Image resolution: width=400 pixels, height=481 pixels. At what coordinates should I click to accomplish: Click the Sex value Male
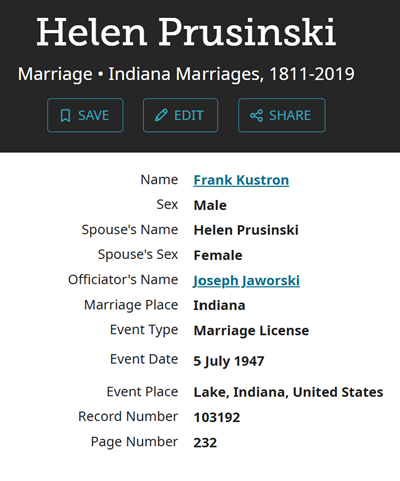210,205
